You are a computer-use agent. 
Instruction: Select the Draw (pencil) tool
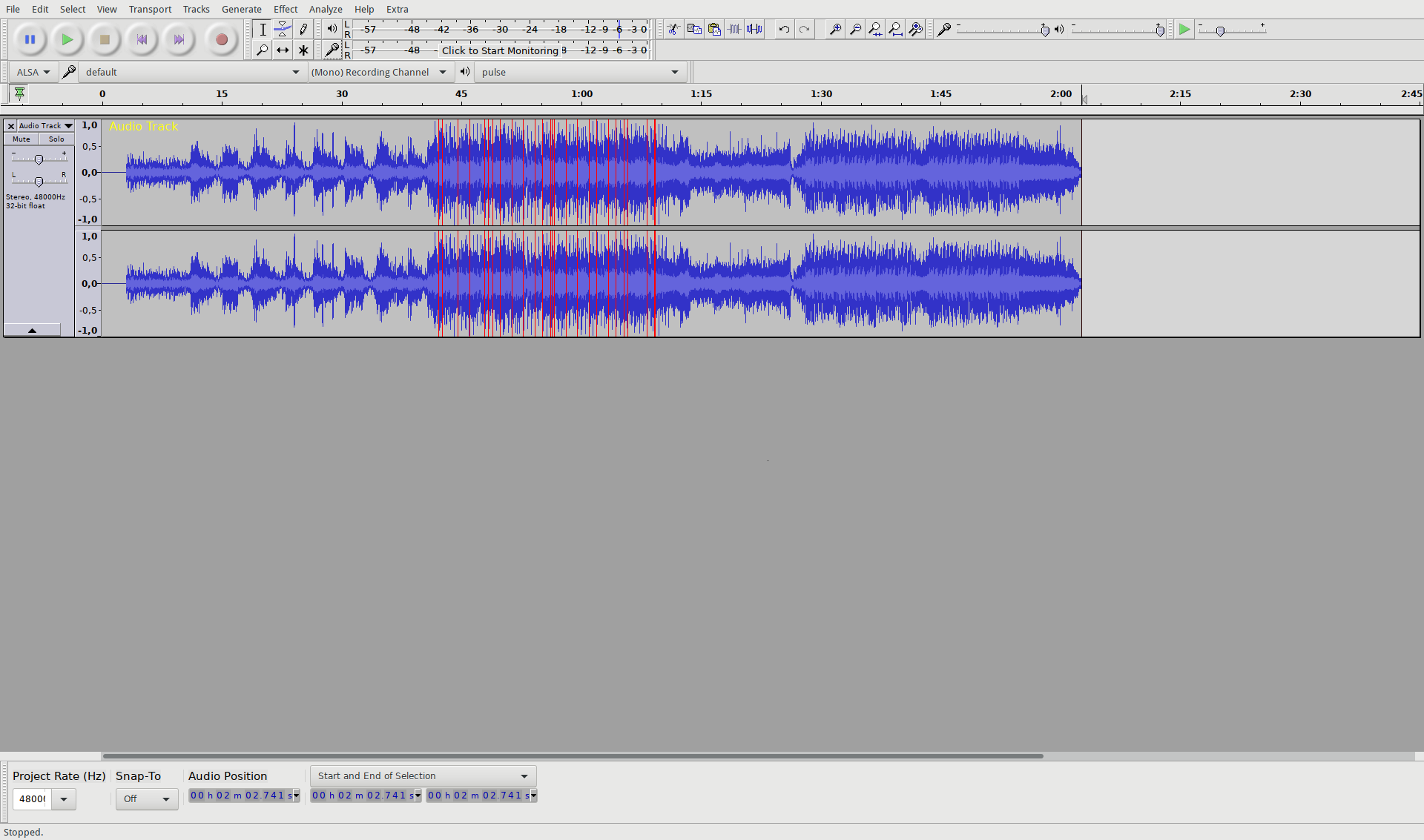click(x=303, y=30)
